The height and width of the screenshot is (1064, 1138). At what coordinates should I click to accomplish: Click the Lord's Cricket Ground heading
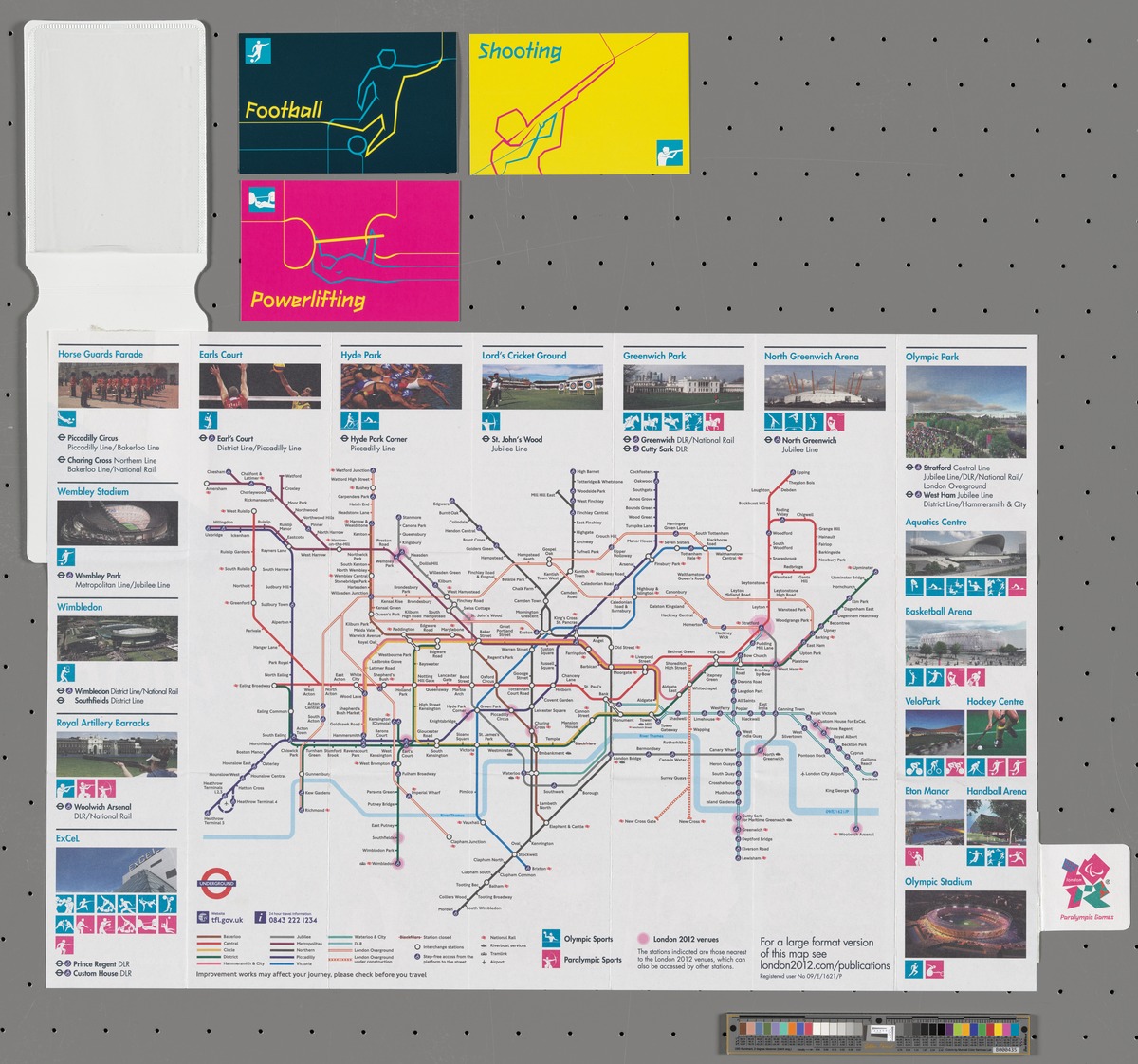click(x=524, y=356)
